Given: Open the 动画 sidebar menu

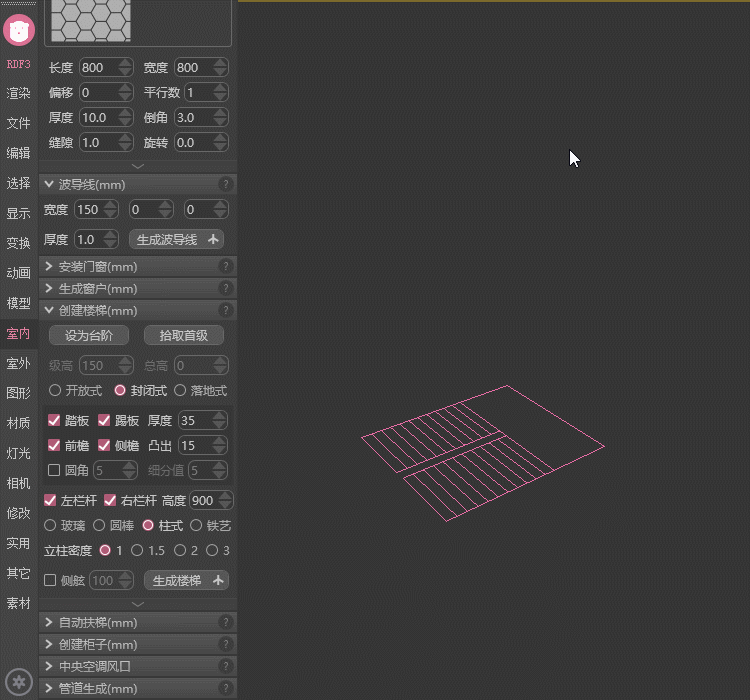Looking at the screenshot, I should tap(19, 273).
